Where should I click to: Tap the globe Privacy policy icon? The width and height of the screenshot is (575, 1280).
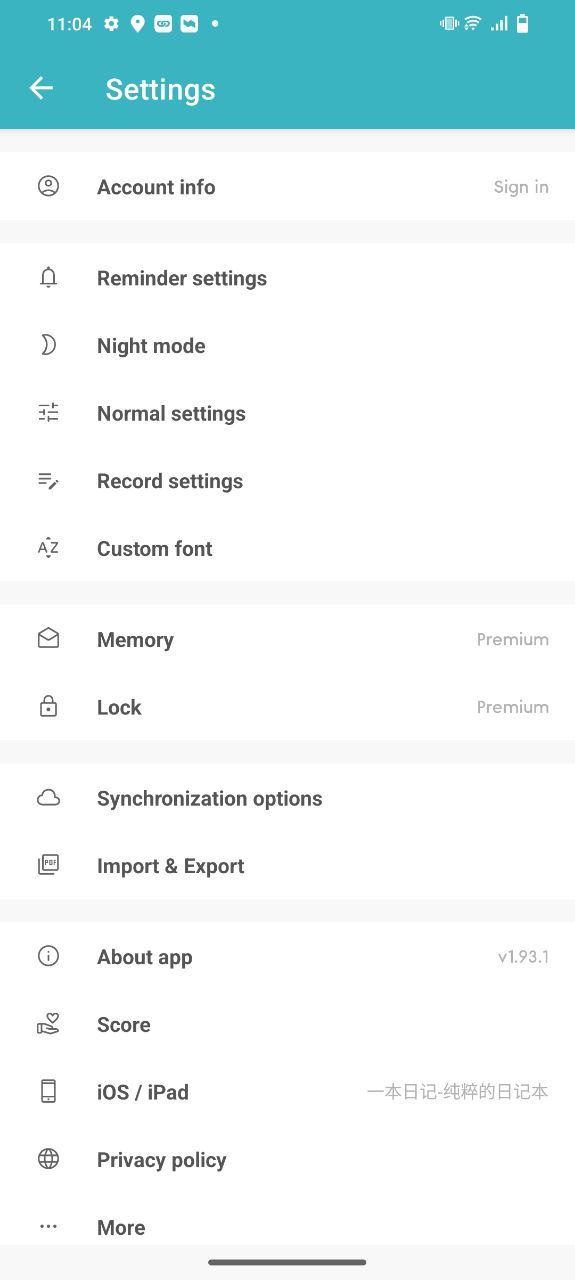pos(48,1159)
